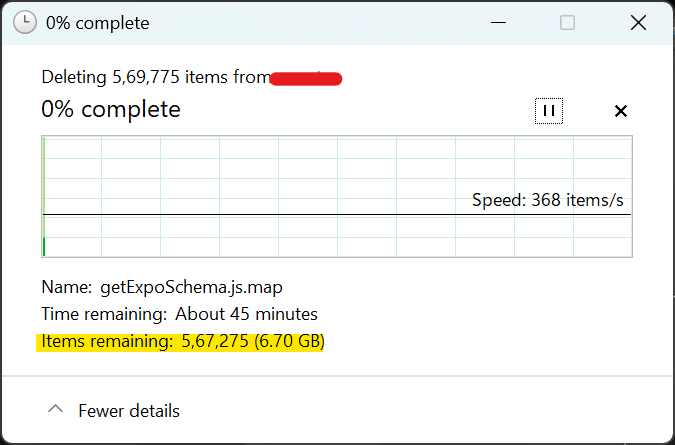Click the clock icon in the title bar
The height and width of the screenshot is (445, 675).
pyautogui.click(x=25, y=22)
